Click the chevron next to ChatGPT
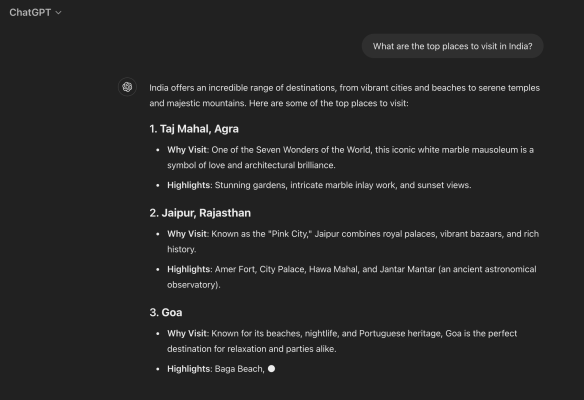This screenshot has width=584, height=400. [58, 13]
